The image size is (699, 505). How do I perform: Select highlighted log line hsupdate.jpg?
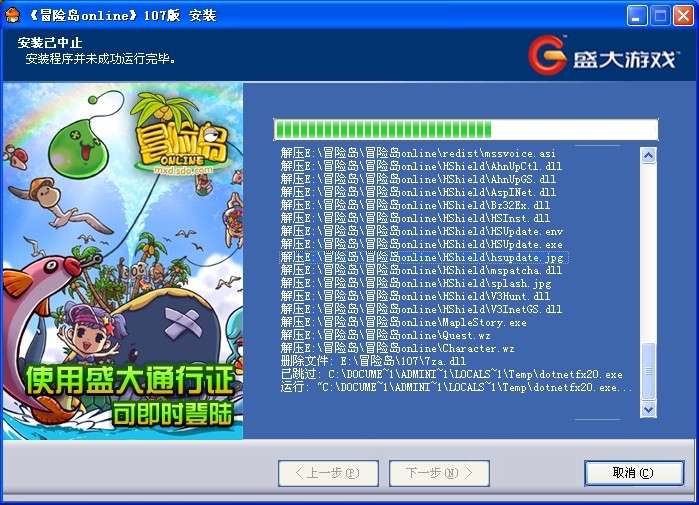(424, 257)
